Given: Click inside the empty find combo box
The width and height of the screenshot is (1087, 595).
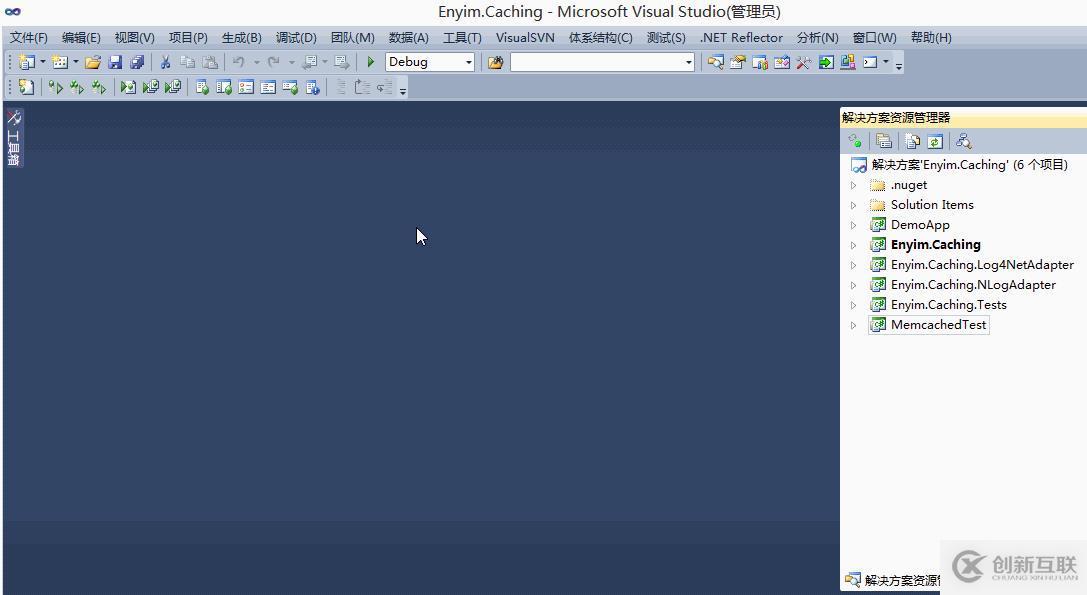Looking at the screenshot, I should click(596, 62).
